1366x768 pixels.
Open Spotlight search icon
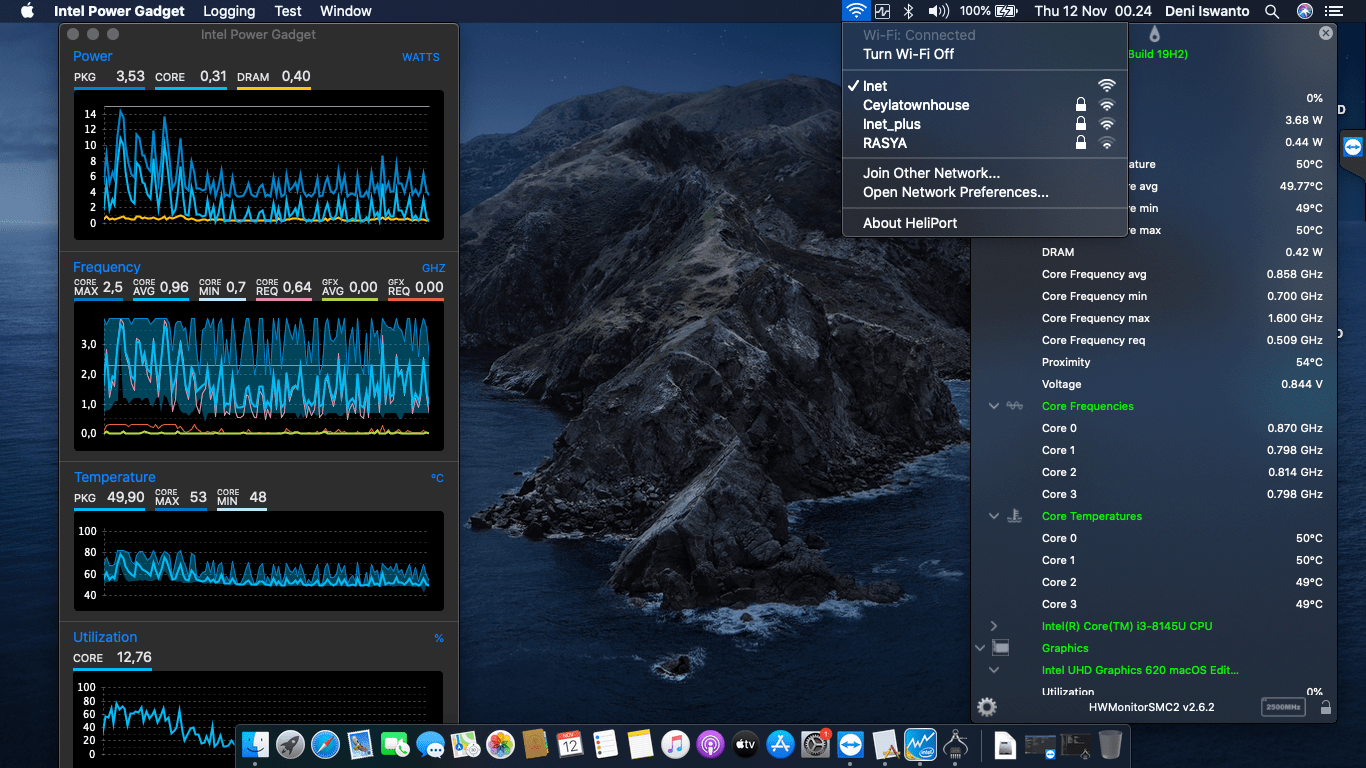1272,11
